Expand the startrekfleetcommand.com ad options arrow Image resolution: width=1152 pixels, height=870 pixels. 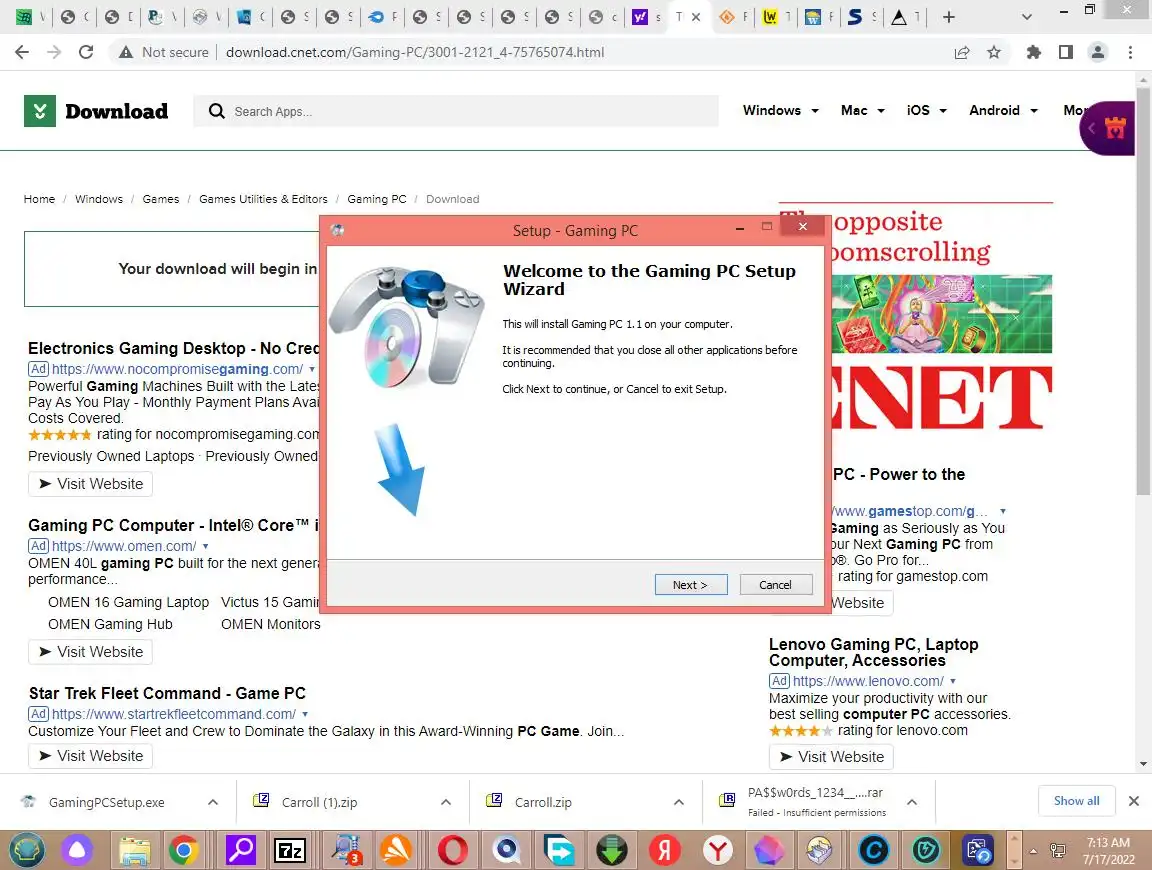click(x=305, y=714)
